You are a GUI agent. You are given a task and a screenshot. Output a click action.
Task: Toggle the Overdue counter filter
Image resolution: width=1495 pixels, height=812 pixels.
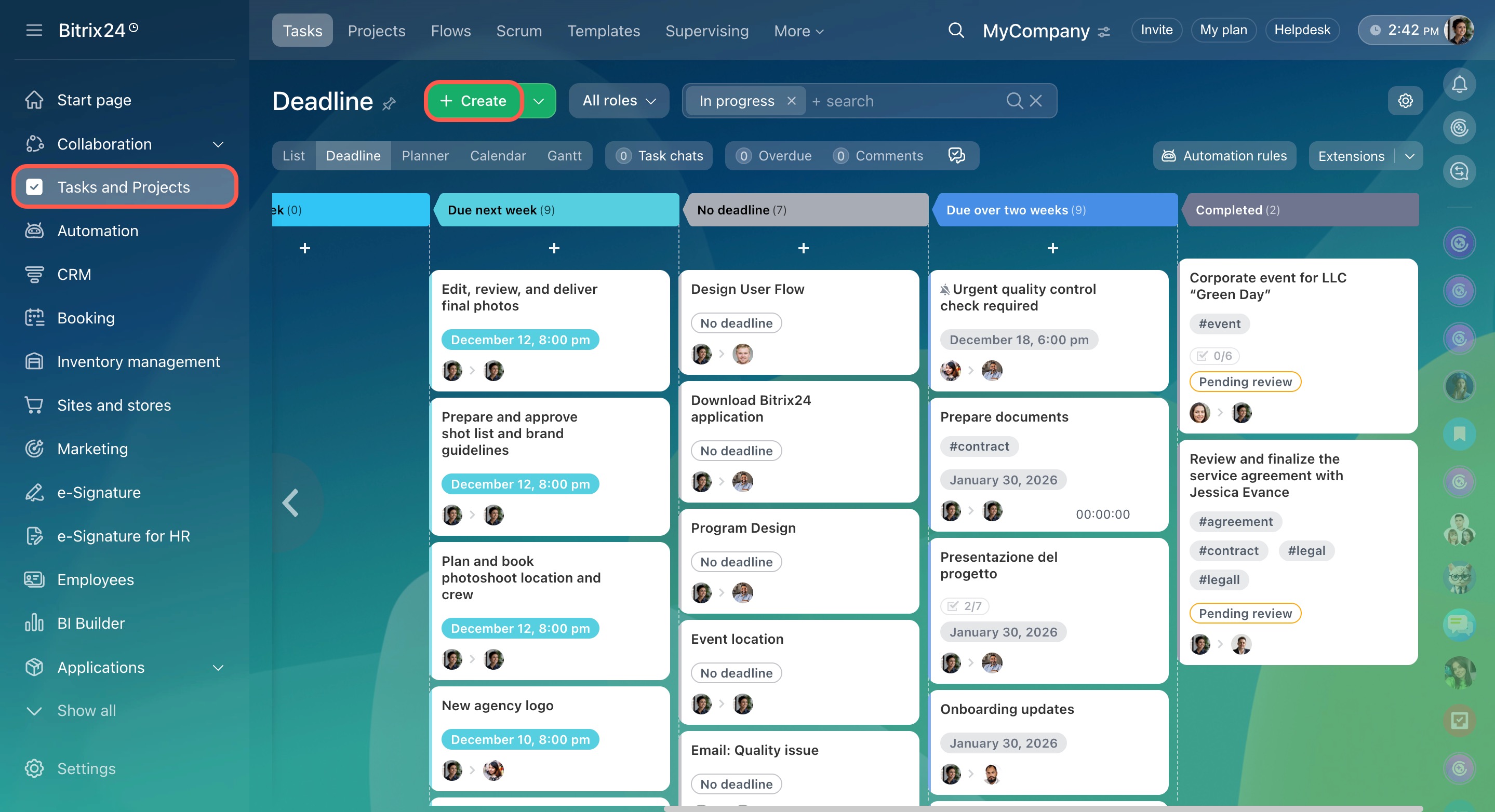(774, 155)
